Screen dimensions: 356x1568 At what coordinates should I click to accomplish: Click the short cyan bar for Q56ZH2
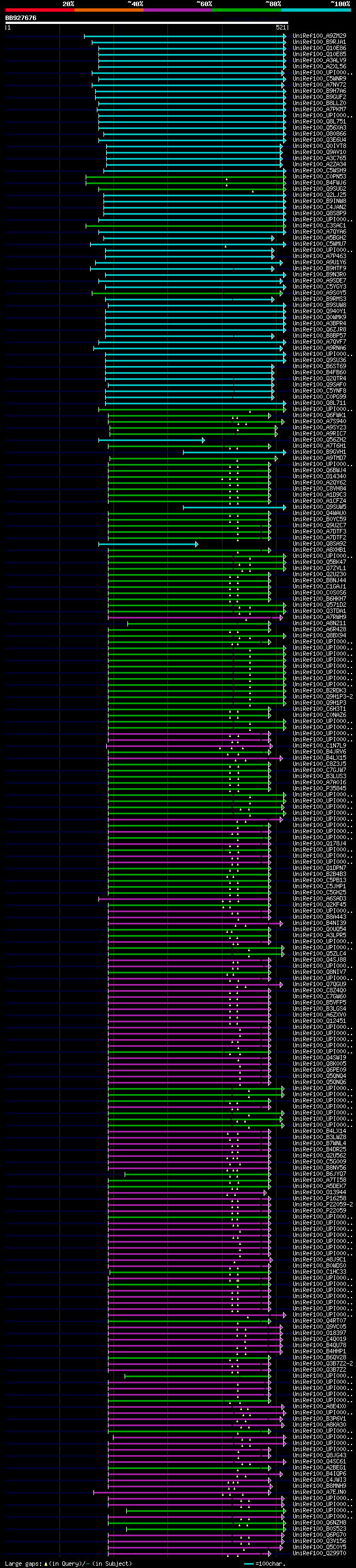tap(151, 439)
